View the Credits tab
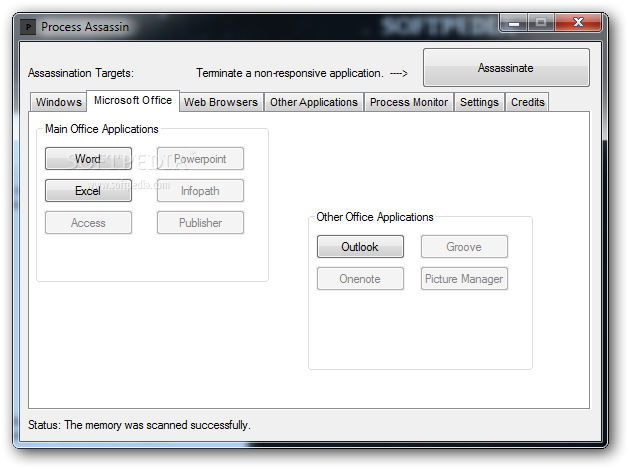The image size is (629, 469). point(528,102)
